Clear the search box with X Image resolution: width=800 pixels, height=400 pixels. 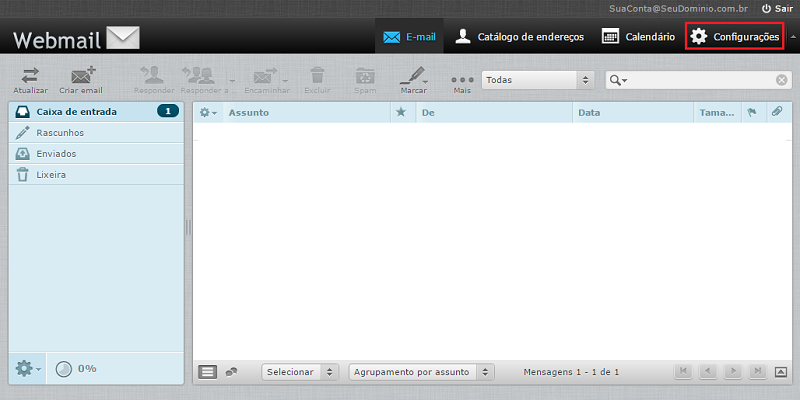782,80
